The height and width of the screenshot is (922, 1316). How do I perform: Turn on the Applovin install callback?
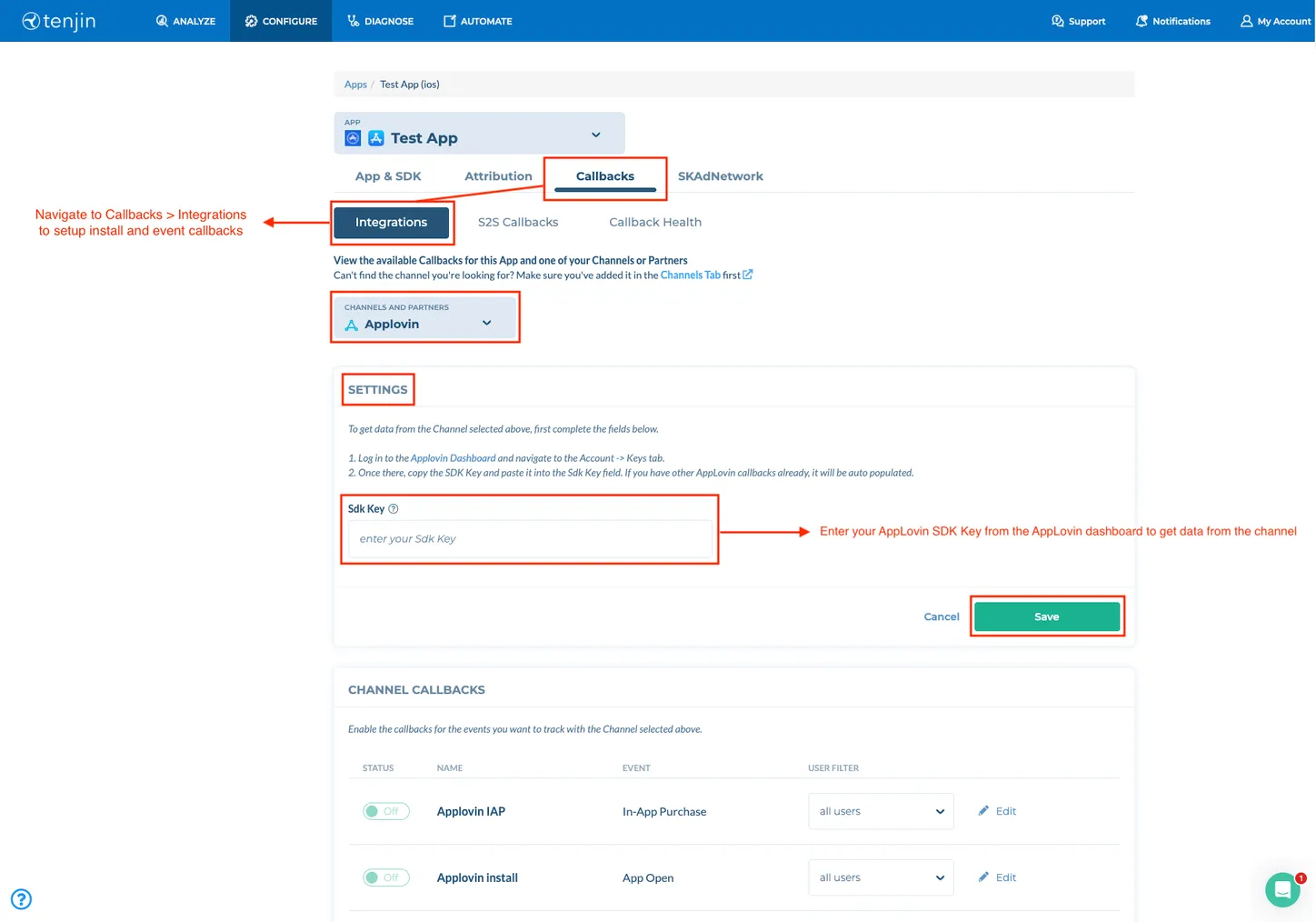pos(385,877)
